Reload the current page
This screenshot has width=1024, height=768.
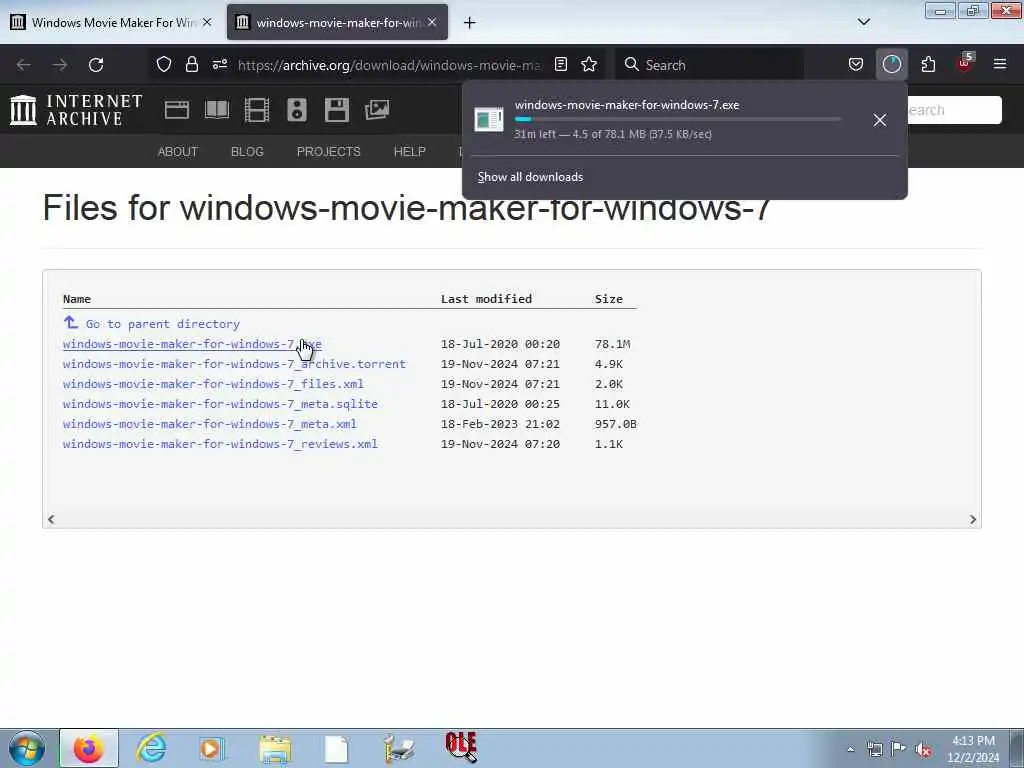point(96,65)
